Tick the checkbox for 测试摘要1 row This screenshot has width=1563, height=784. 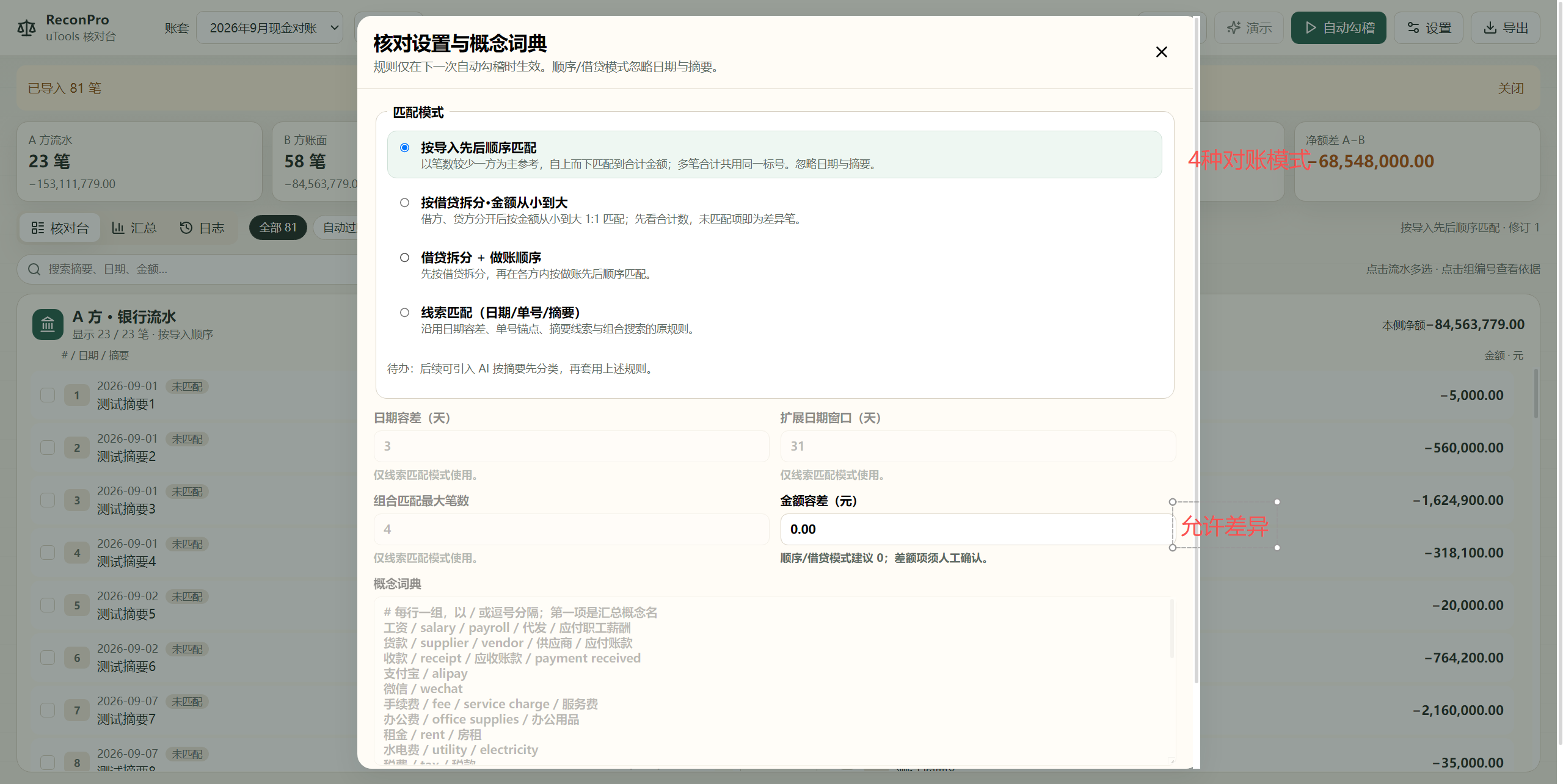(x=48, y=395)
